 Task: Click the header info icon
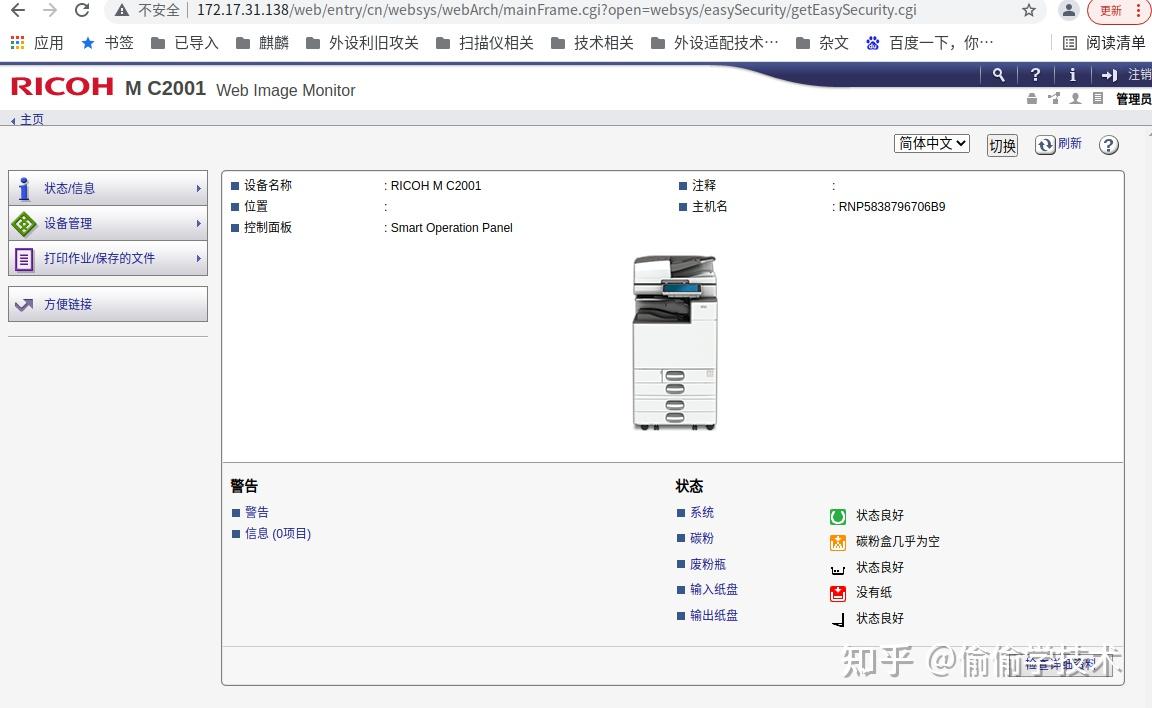coord(1072,74)
